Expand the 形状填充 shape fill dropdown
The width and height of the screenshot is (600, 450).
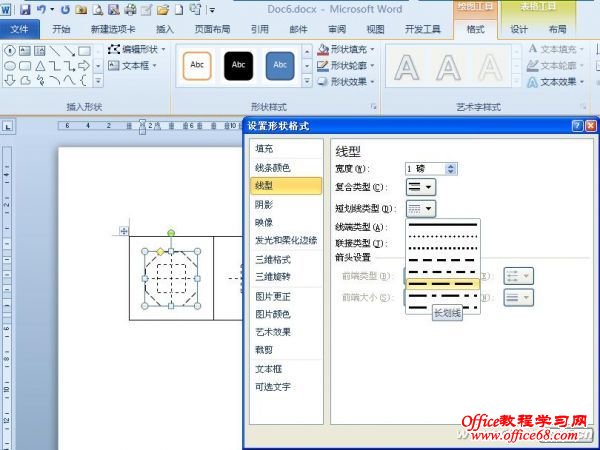click(346, 49)
